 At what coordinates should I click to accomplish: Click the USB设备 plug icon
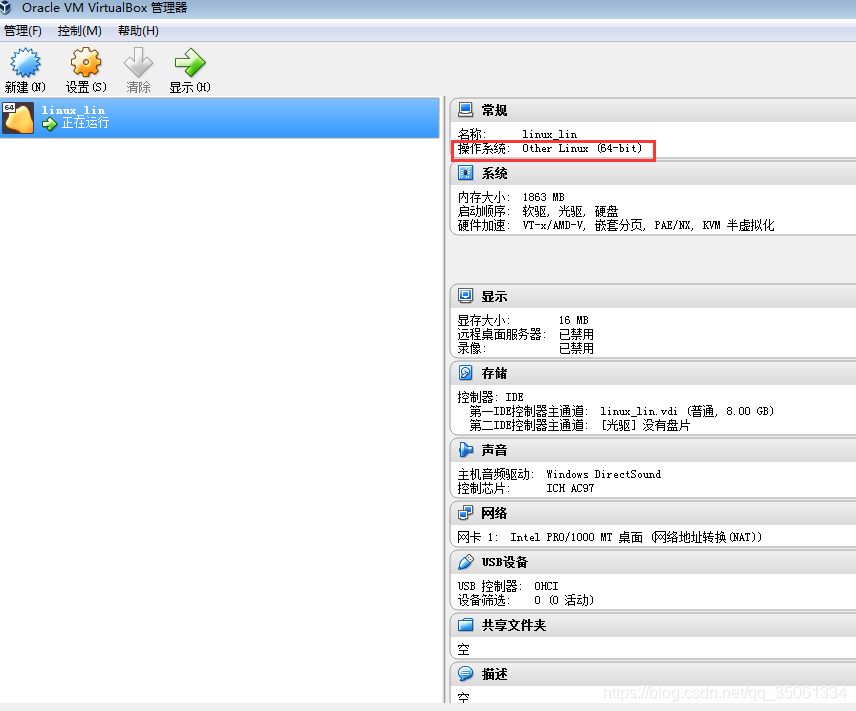[465, 562]
